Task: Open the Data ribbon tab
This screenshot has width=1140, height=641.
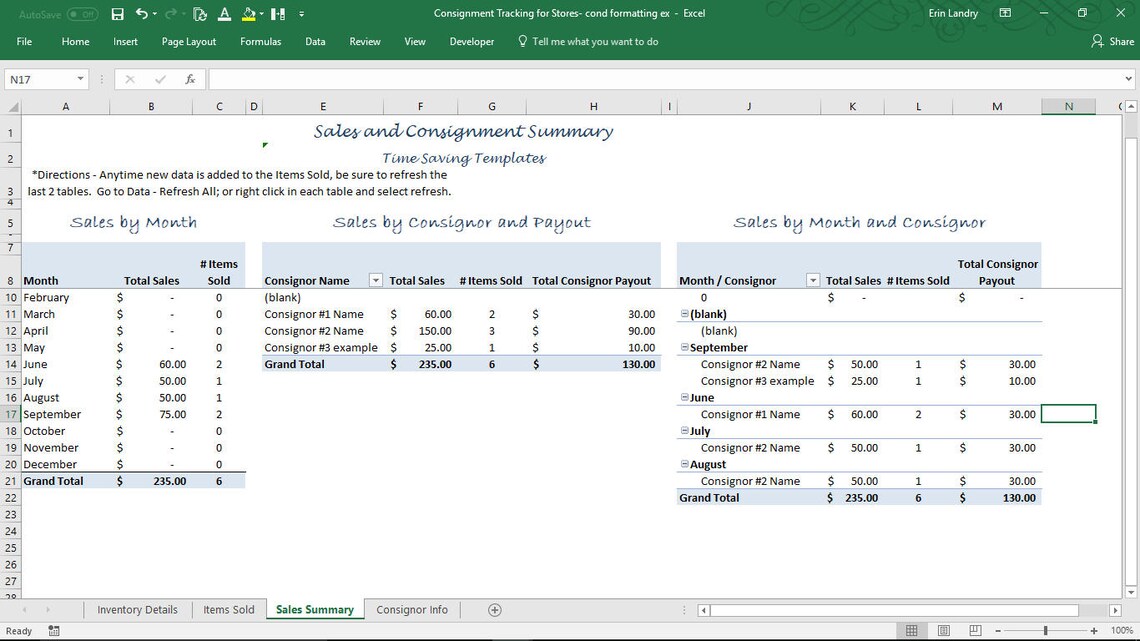Action: (315, 41)
